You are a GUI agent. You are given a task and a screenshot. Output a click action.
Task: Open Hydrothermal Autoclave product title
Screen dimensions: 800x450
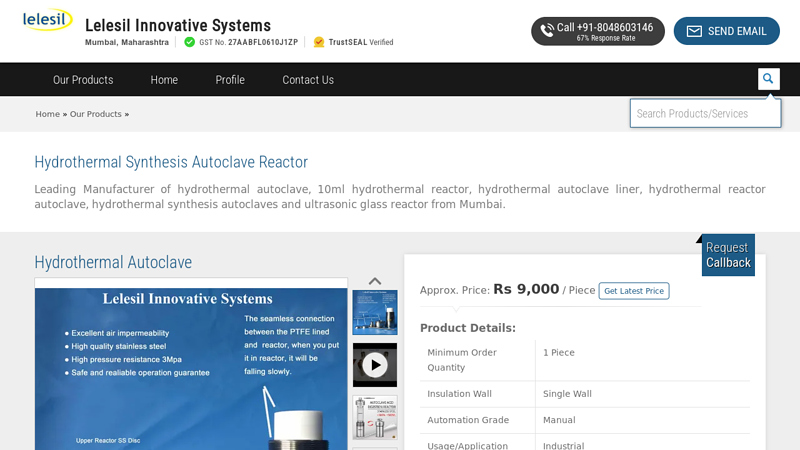pos(113,262)
